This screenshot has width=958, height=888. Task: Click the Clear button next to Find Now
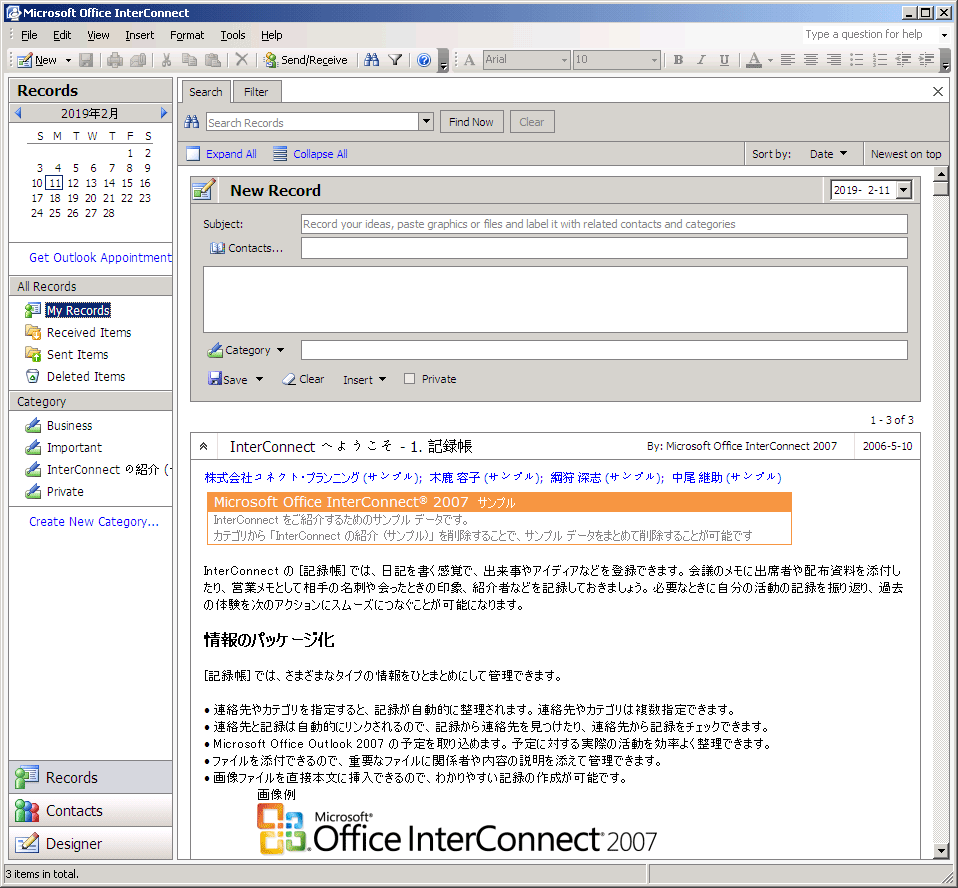[532, 122]
